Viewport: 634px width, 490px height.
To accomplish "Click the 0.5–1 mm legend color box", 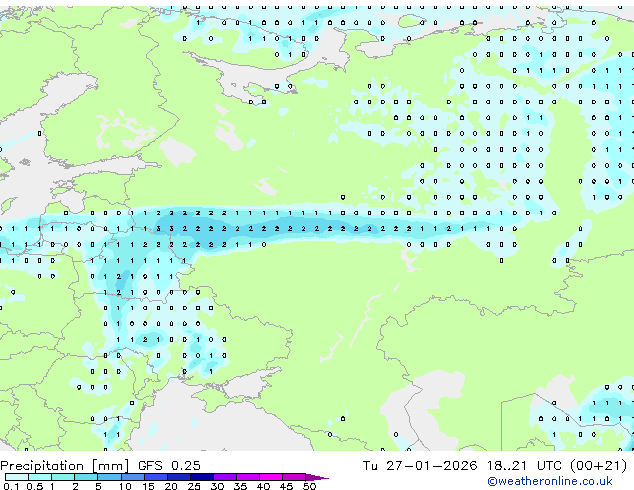I will pos(40,477).
